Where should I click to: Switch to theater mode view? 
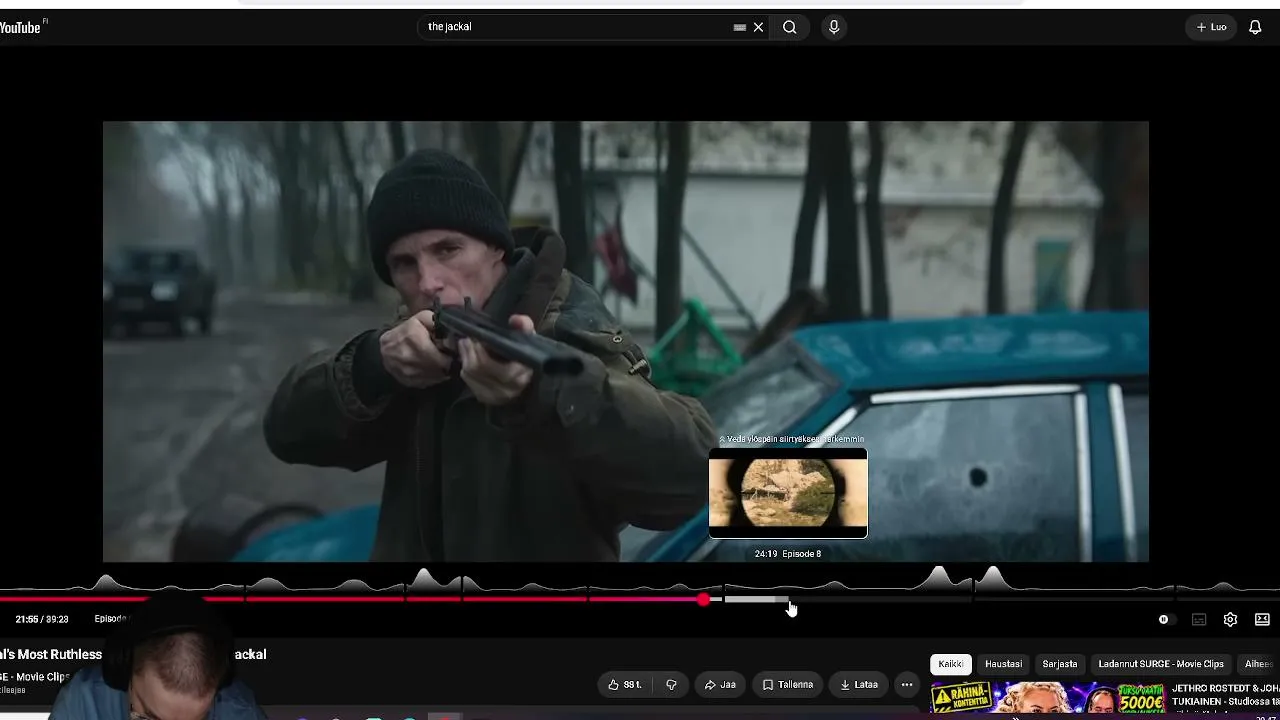(1262, 620)
